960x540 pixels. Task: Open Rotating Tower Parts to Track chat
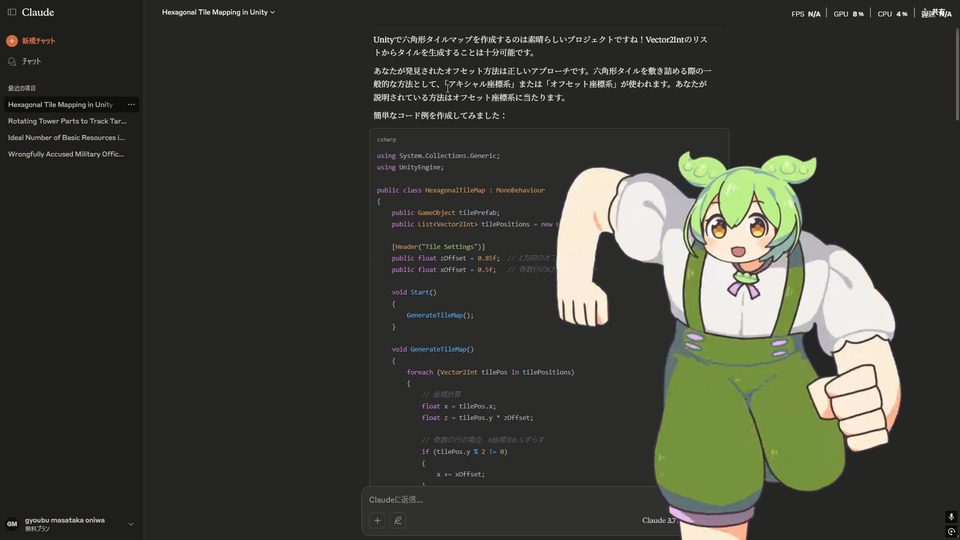coord(67,121)
